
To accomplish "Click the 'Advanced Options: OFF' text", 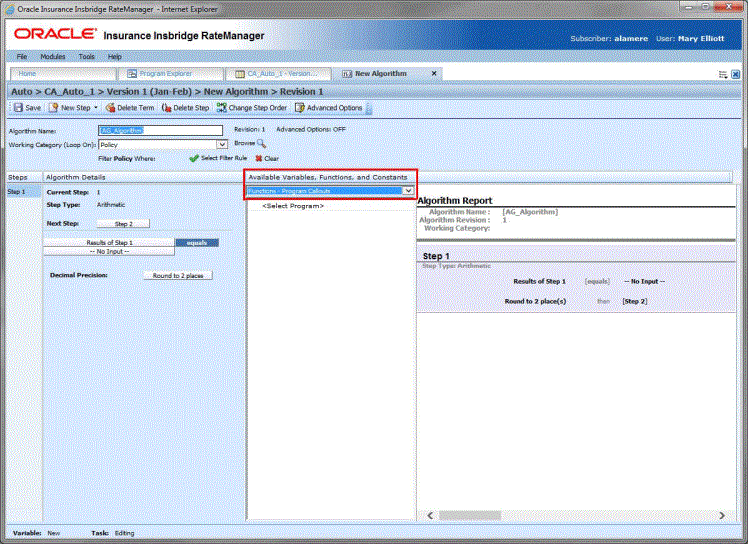I will tap(311, 129).
